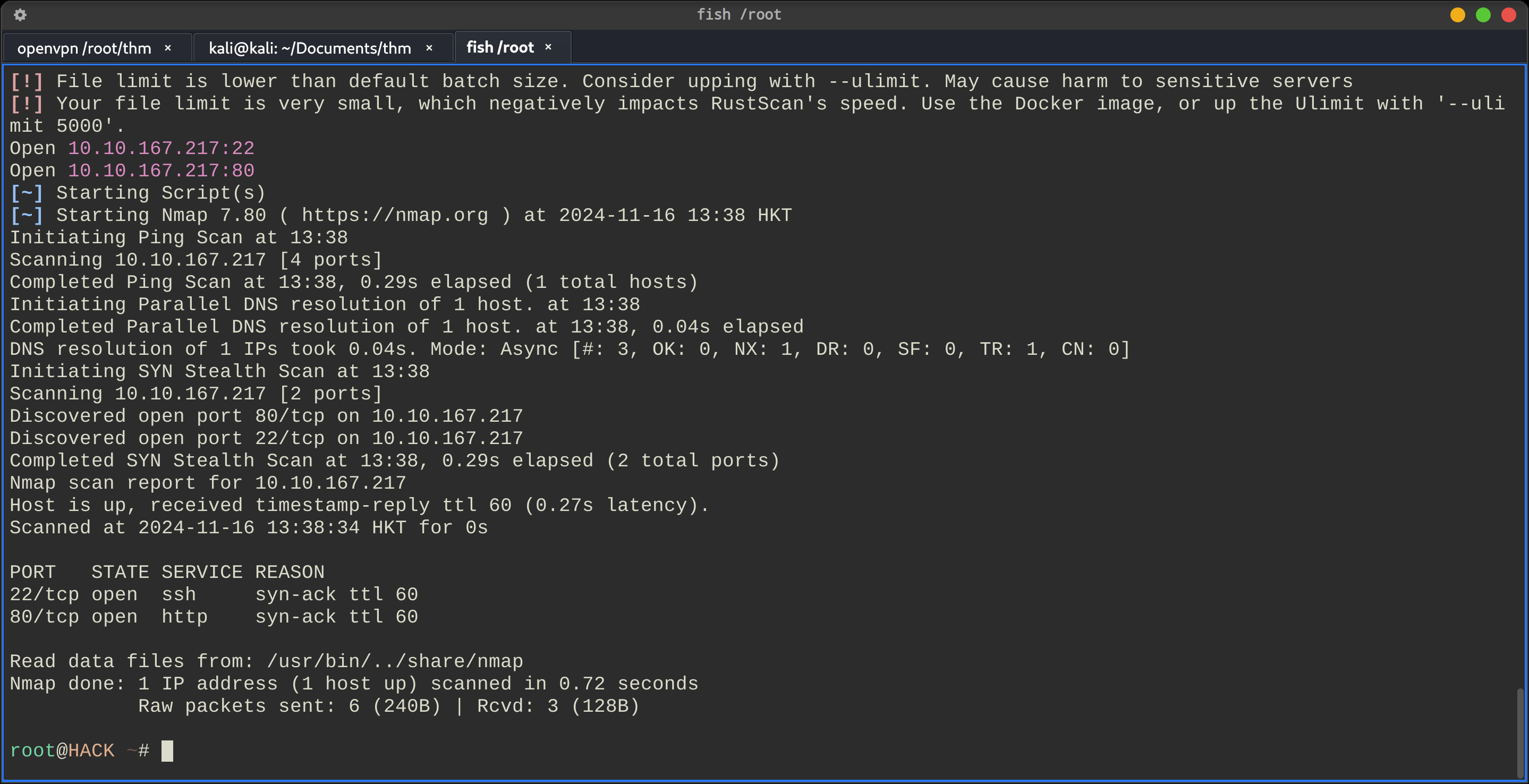Click the 'Starting Script(s)' line

coord(138,193)
